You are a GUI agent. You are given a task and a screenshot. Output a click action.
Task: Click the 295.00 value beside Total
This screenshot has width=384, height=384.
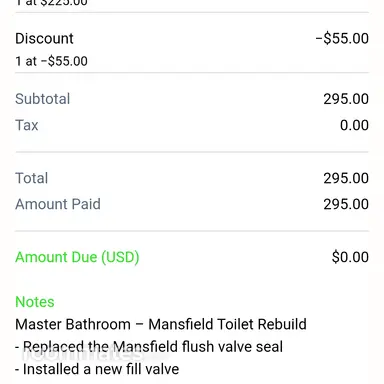click(x=346, y=178)
